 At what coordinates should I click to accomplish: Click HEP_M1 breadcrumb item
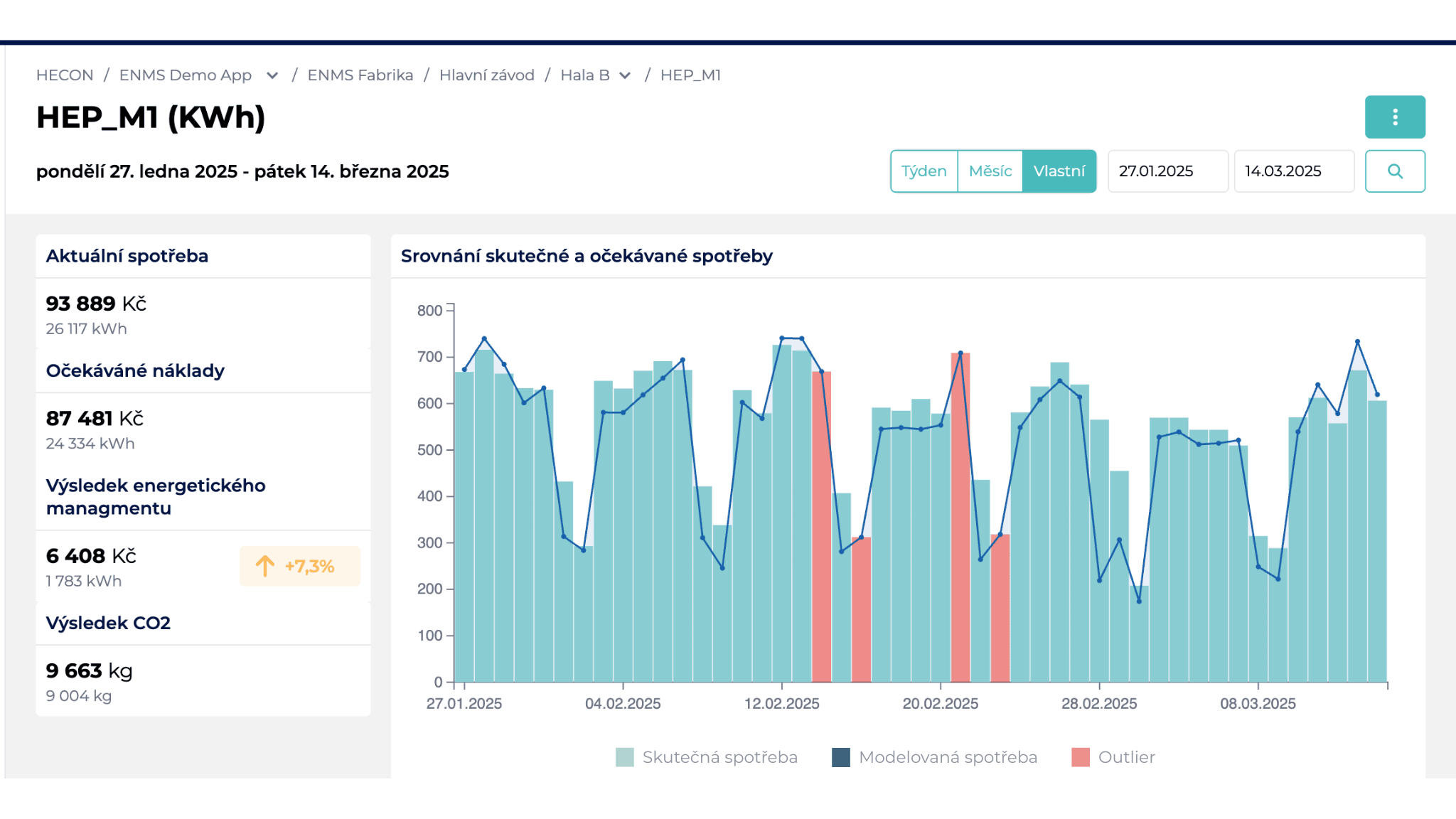[691, 75]
